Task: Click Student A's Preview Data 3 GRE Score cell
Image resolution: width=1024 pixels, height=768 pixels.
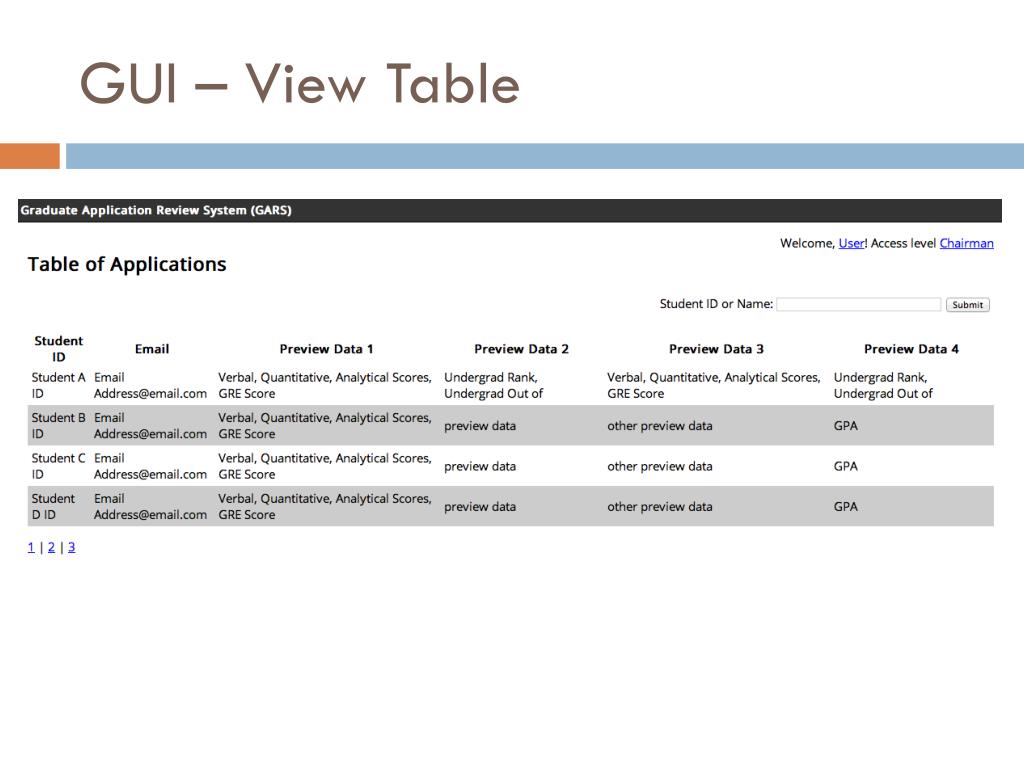Action: pyautogui.click(x=714, y=385)
